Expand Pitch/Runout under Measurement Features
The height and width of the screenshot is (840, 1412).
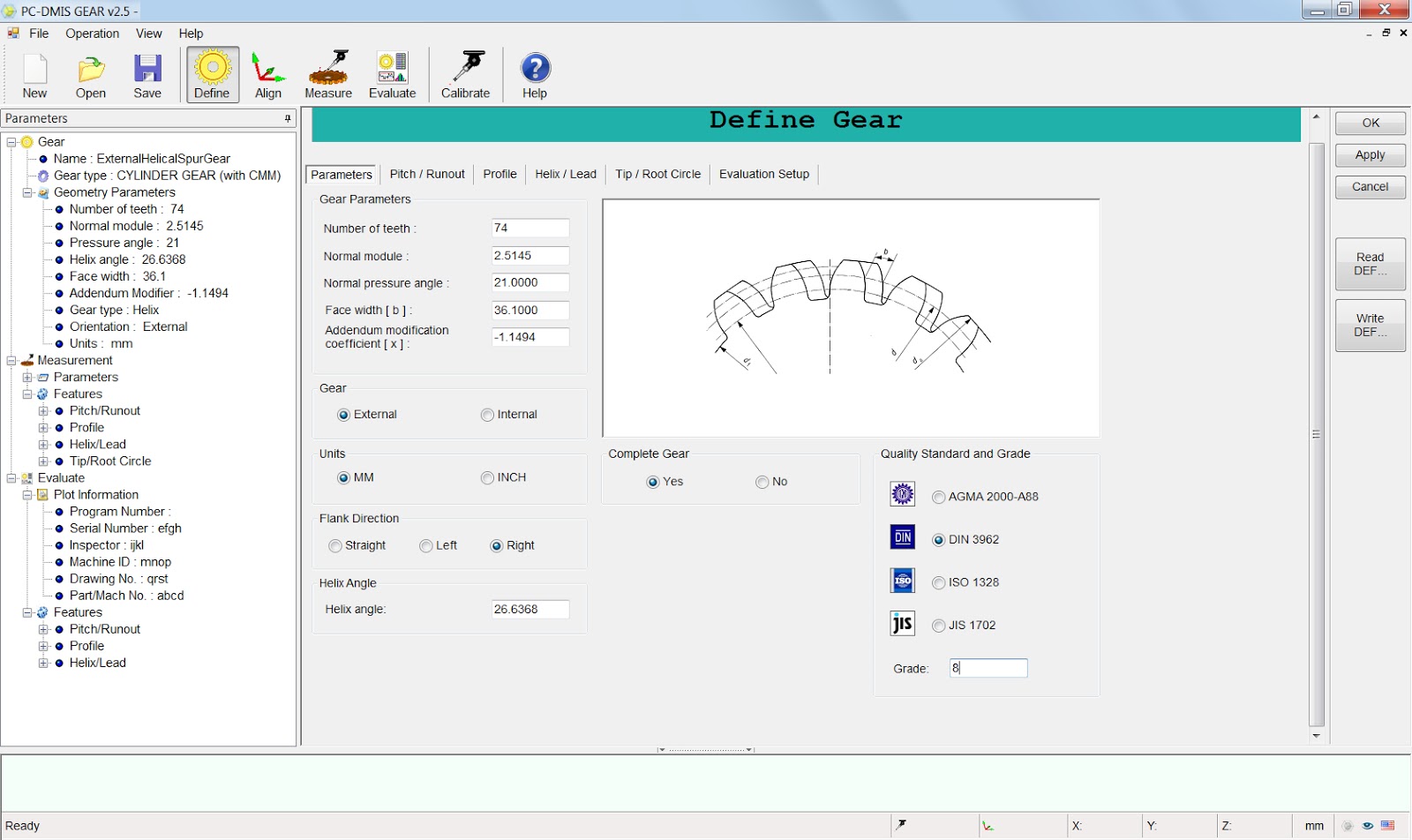coord(43,411)
